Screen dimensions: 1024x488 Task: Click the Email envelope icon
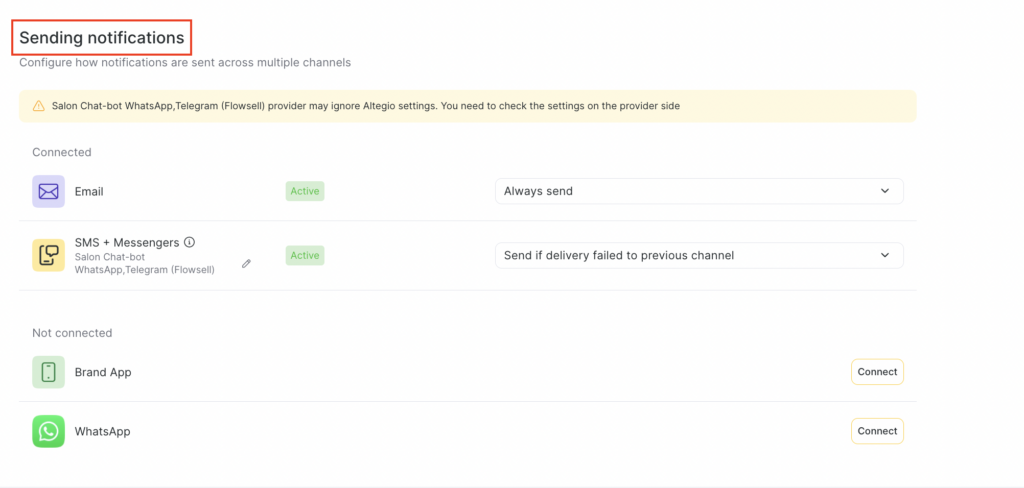(x=48, y=191)
